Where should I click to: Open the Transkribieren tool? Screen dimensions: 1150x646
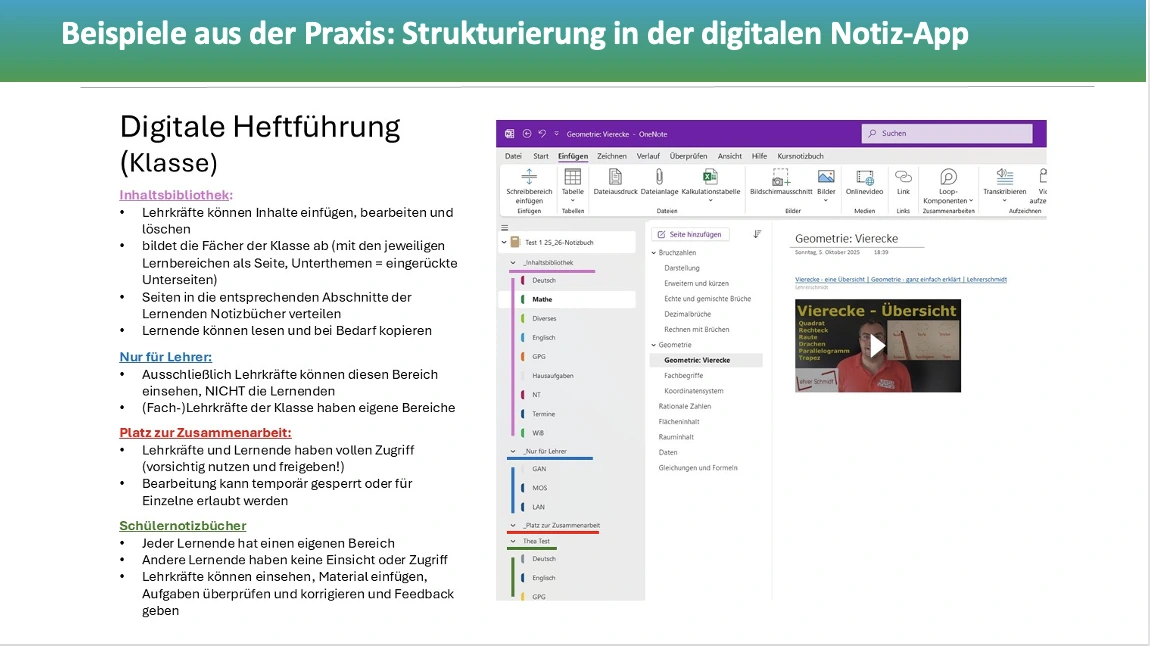[x=1004, y=177]
